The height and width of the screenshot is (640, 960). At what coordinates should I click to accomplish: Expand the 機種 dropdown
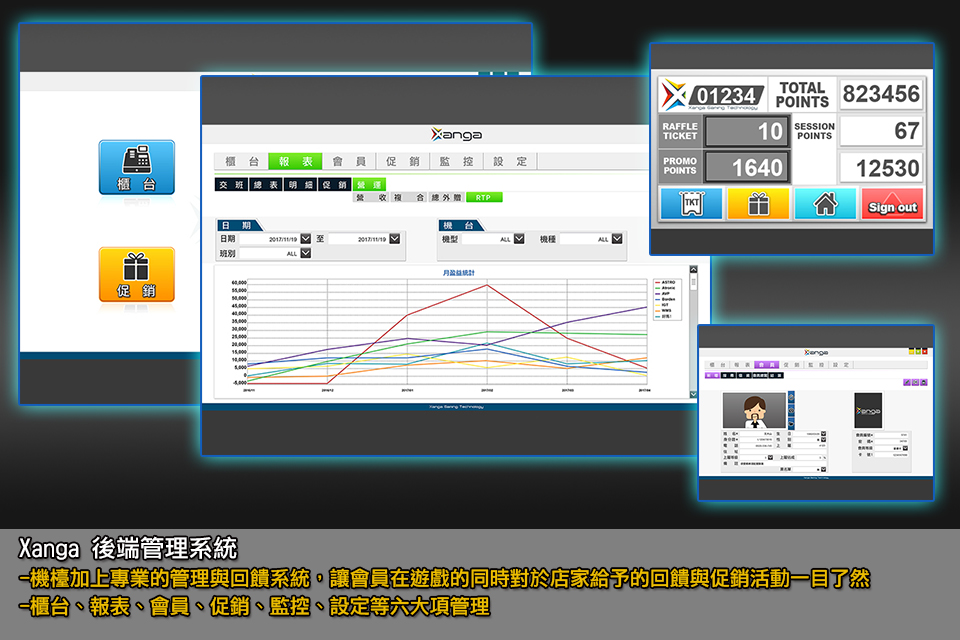(x=617, y=238)
